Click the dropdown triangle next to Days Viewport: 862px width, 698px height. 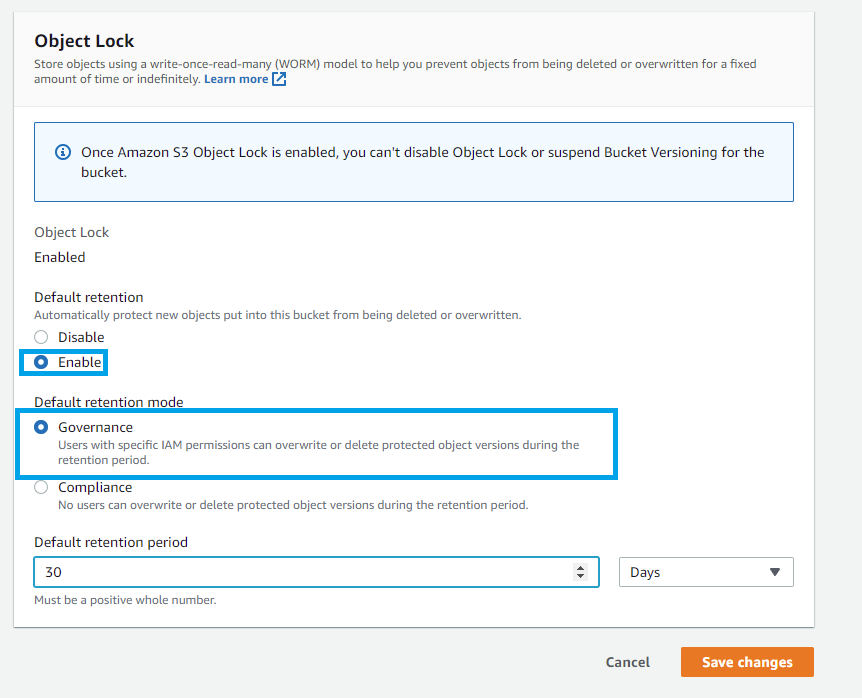tap(775, 572)
